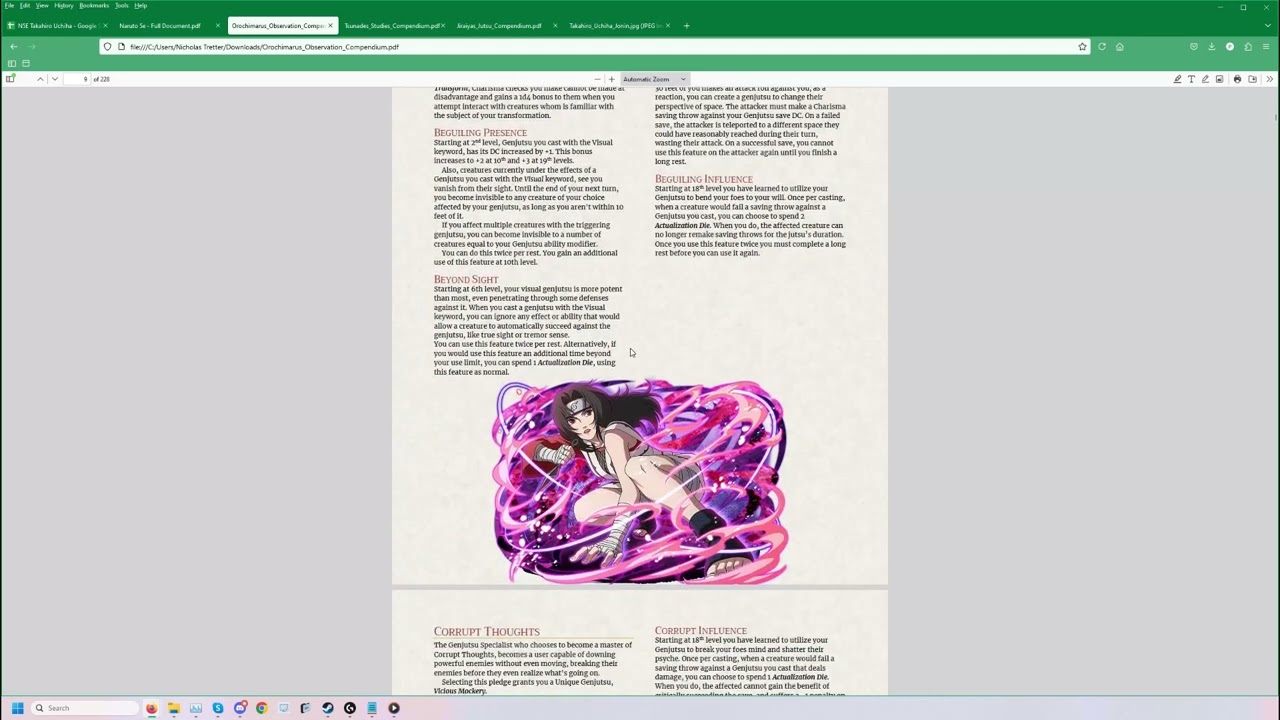This screenshot has height=720, width=1280.
Task: Zoom out with the minus button
Action: (597, 79)
